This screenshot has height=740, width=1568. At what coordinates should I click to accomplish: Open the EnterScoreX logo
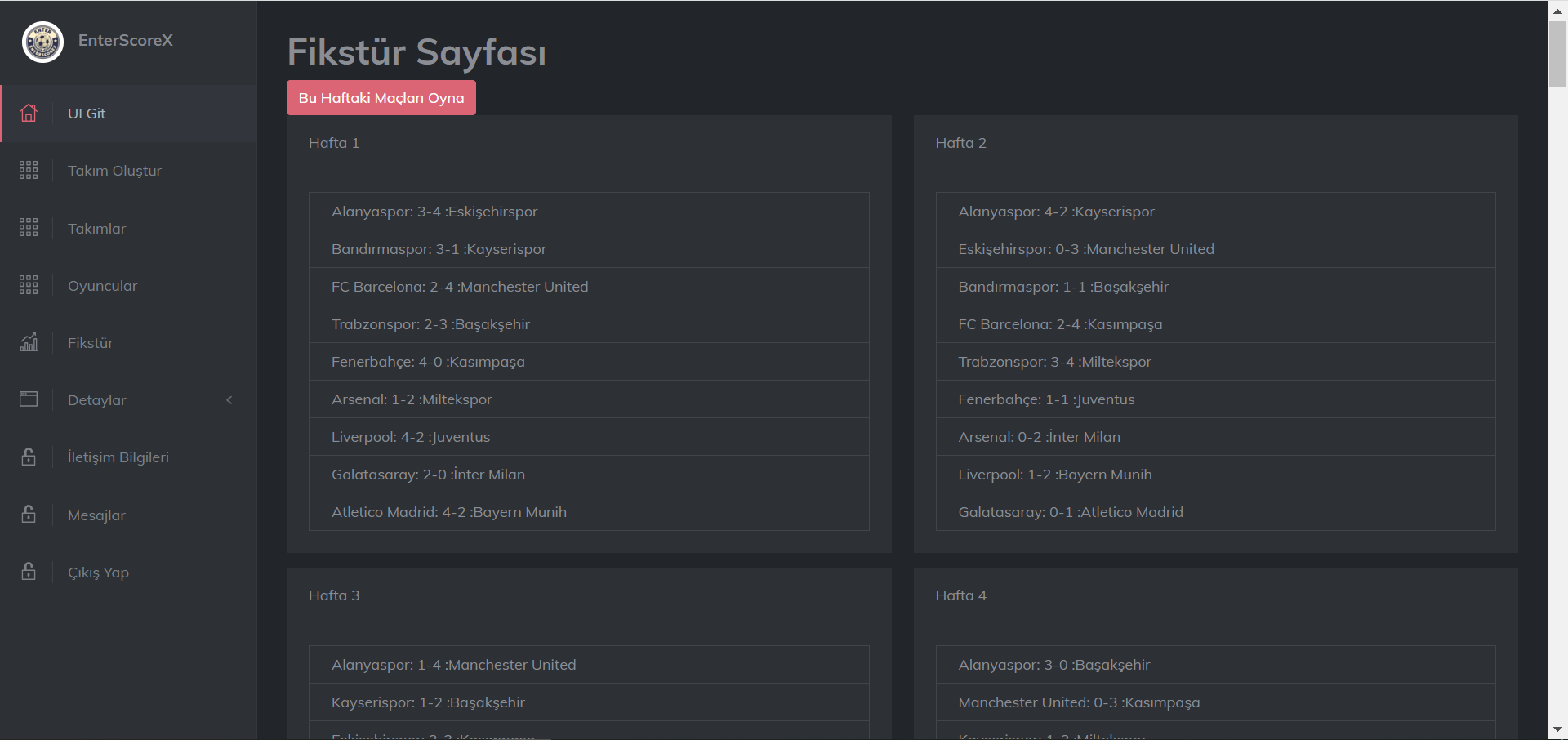coord(42,42)
